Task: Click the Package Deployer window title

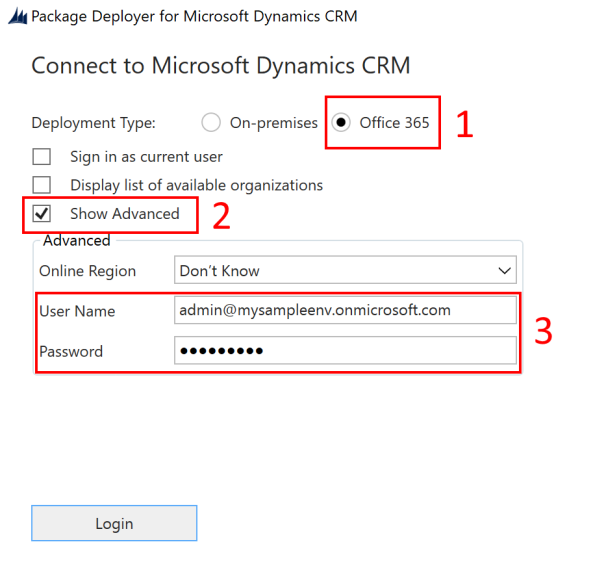Action: pos(194,17)
